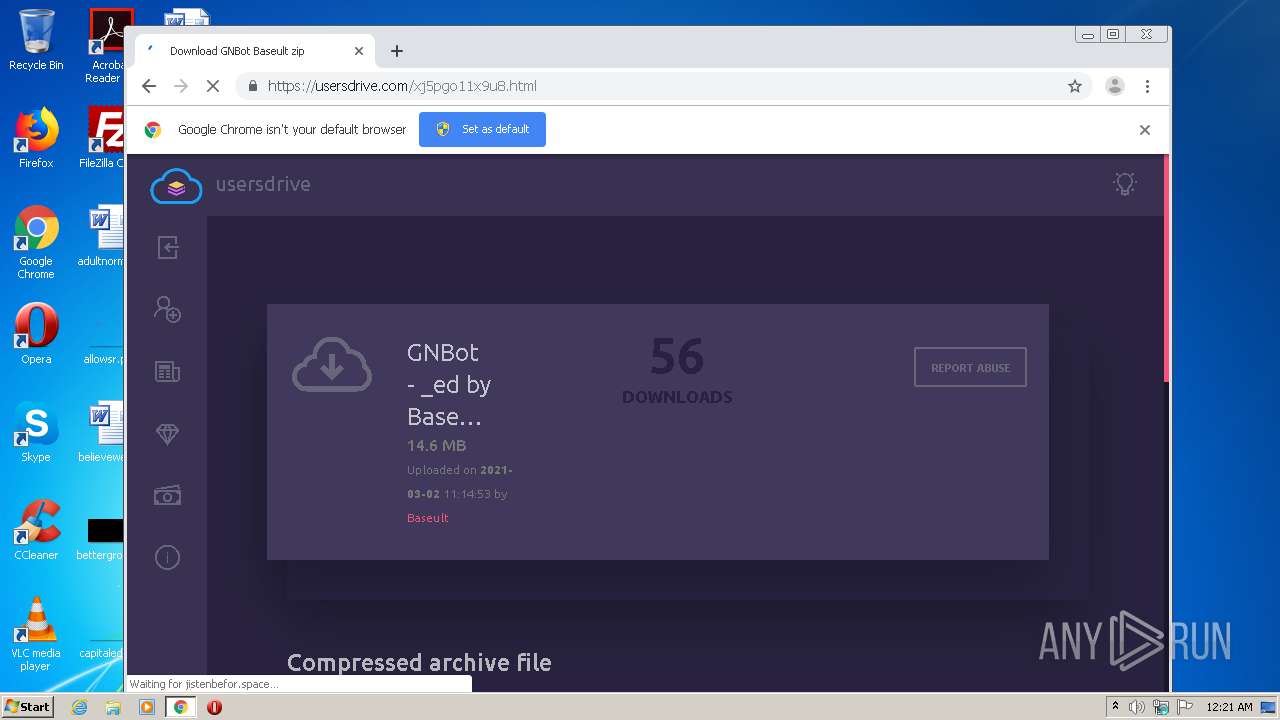Click the 12:21 AM taskbar clock
Screen dimensions: 1280x720
[1229, 707]
